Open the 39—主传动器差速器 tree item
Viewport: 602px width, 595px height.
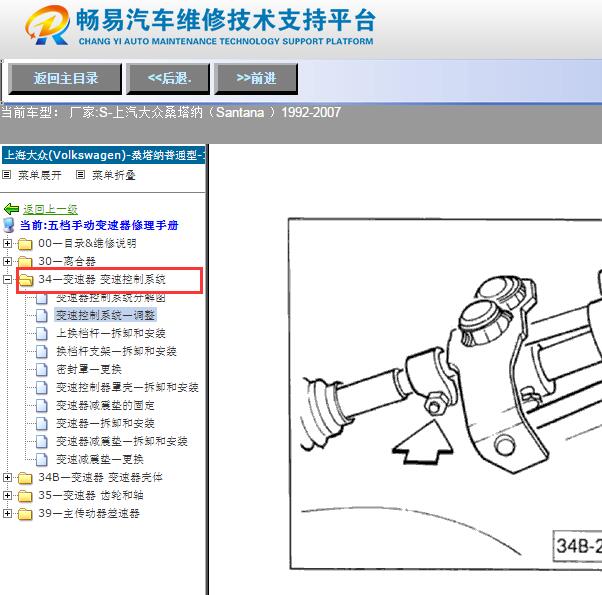[89, 513]
